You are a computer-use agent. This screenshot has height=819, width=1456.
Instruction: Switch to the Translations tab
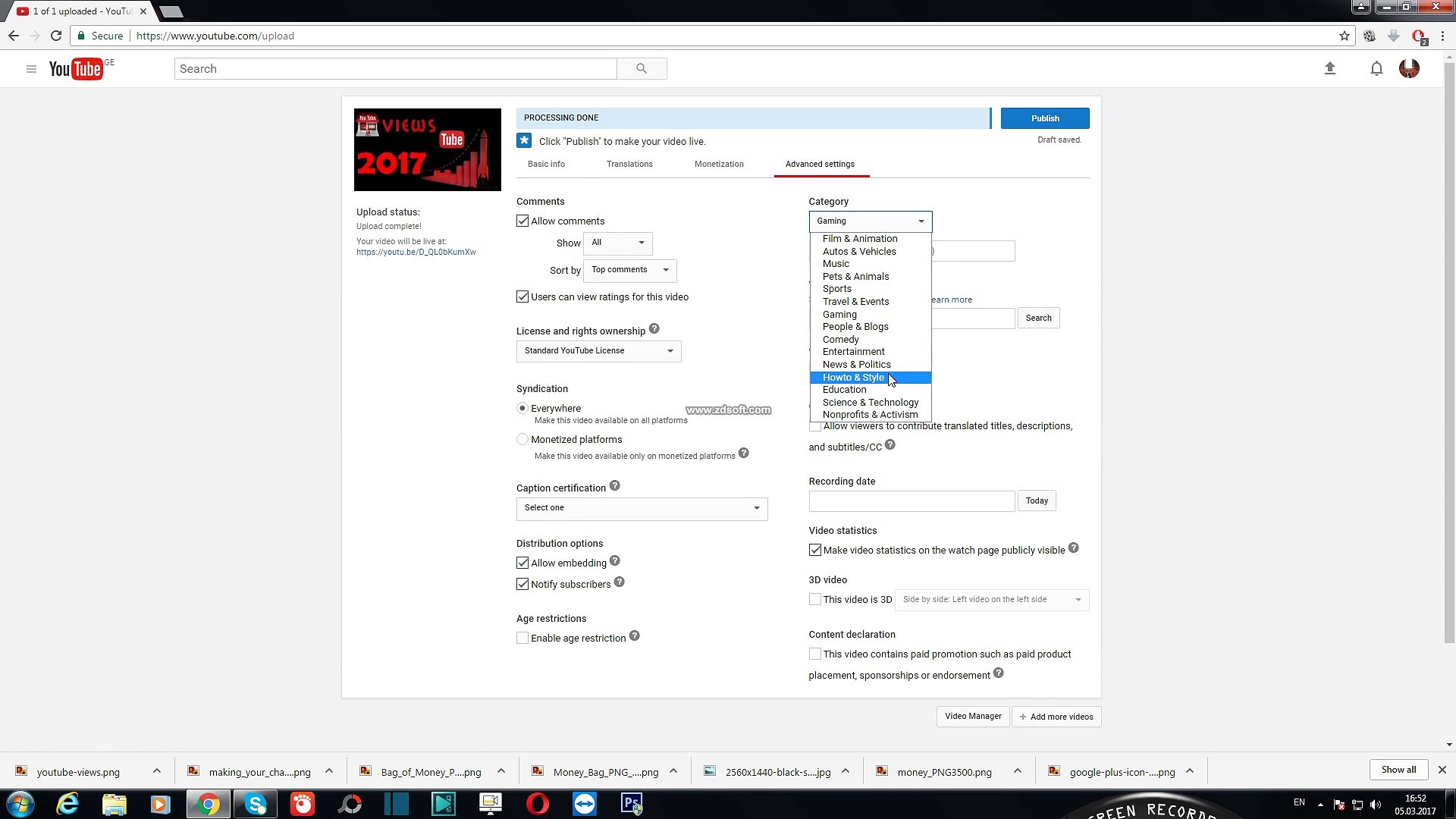click(x=629, y=164)
